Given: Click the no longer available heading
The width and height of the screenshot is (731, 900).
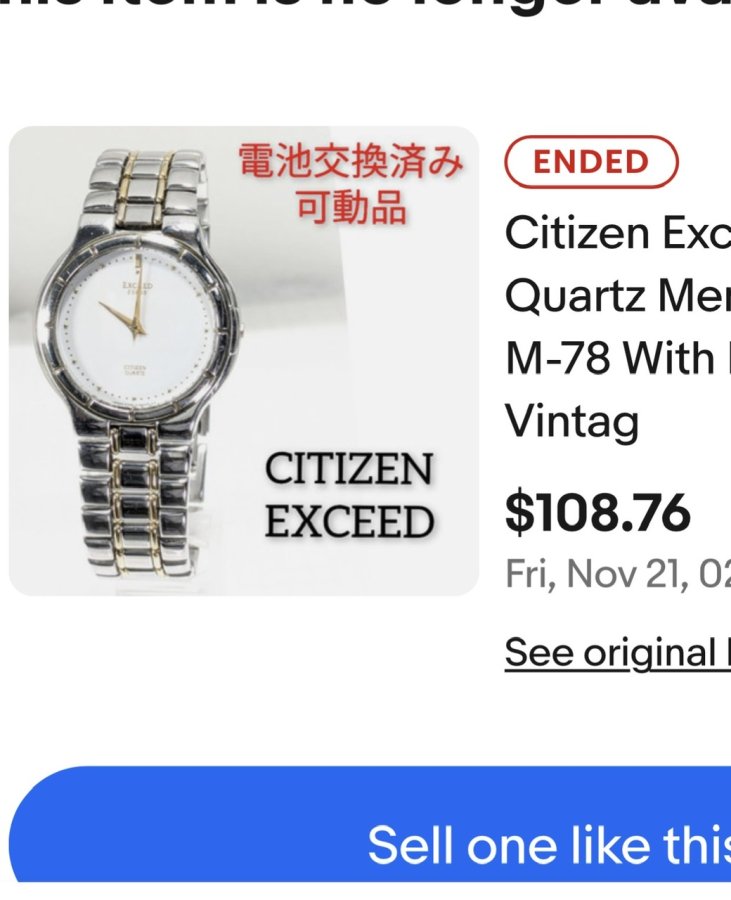Looking at the screenshot, I should point(366,7).
